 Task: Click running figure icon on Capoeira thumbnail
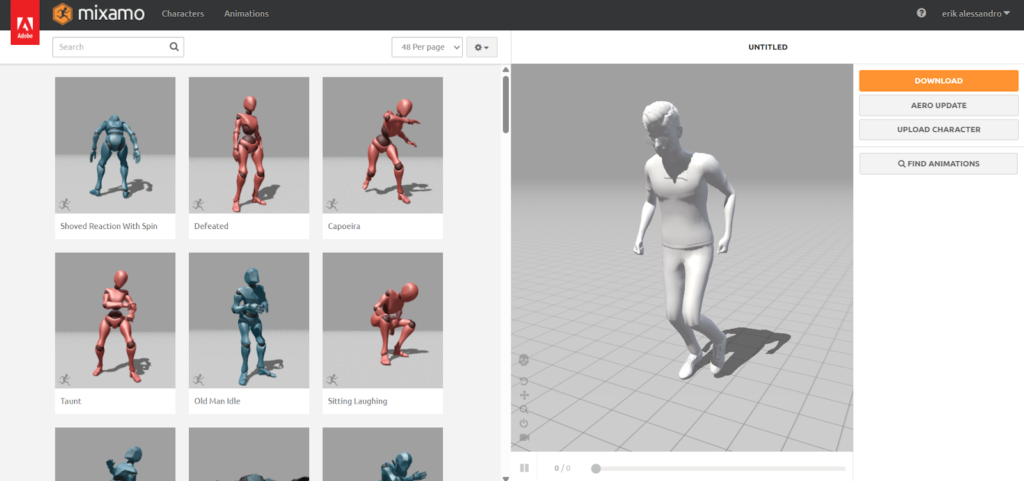[332, 204]
